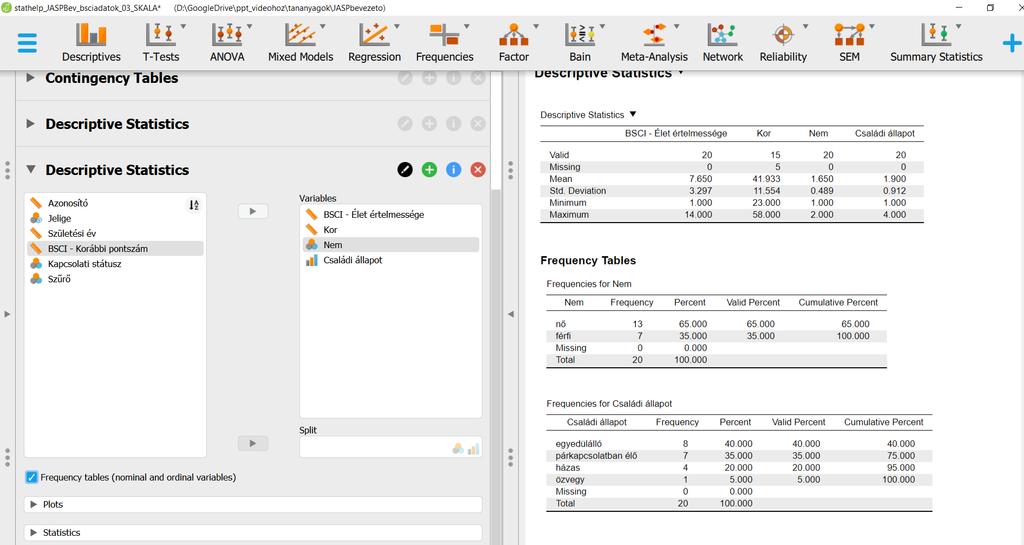Image resolution: width=1024 pixels, height=545 pixels.
Task: Click arrow button to assign to Variables
Action: (x=253, y=211)
